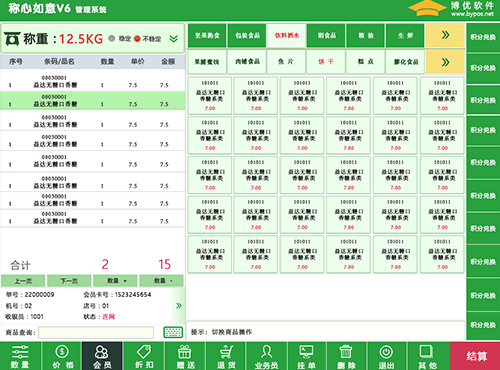Delete item using the 删除 trash icon

(x=346, y=356)
